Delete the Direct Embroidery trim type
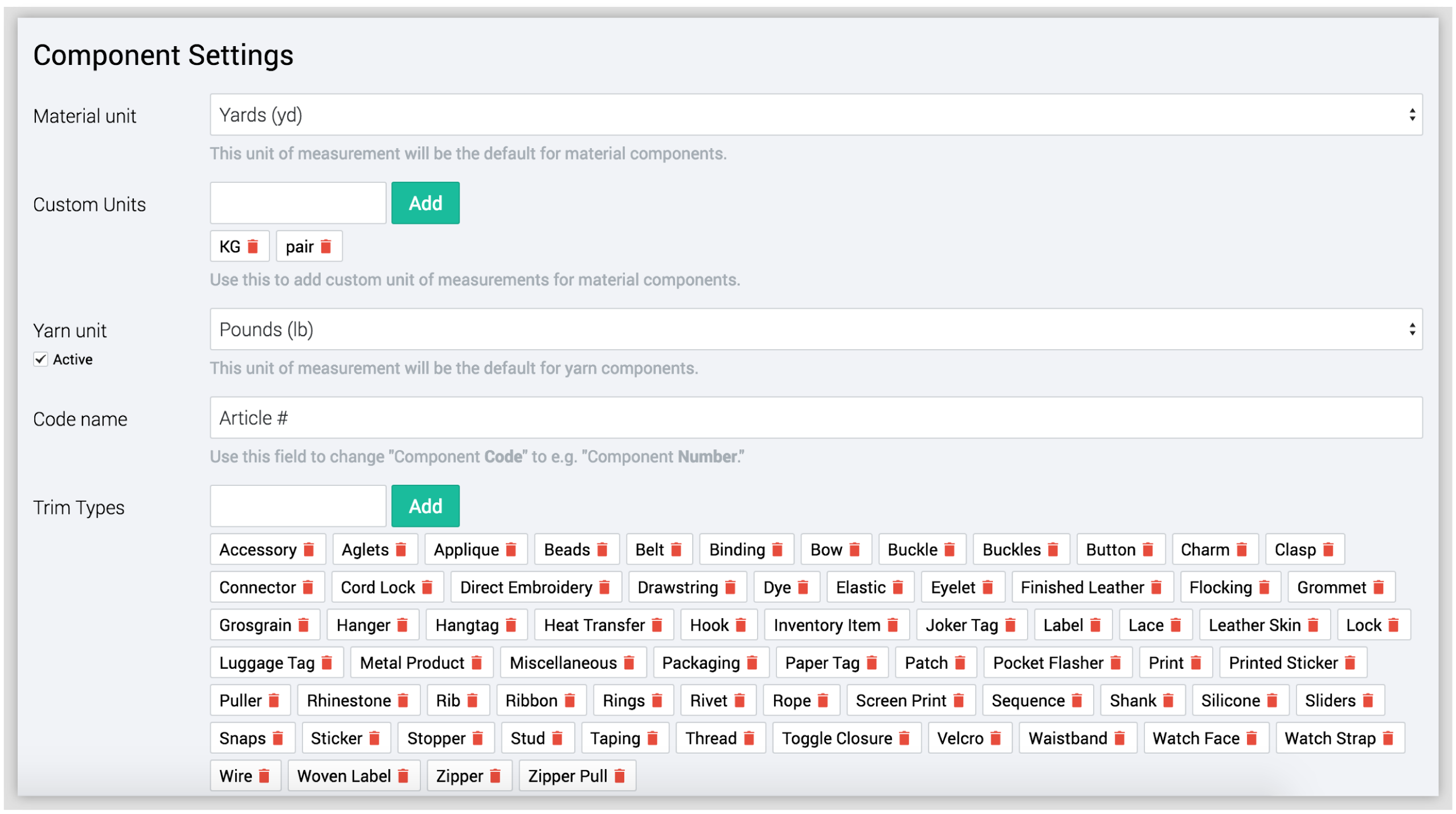 click(605, 587)
